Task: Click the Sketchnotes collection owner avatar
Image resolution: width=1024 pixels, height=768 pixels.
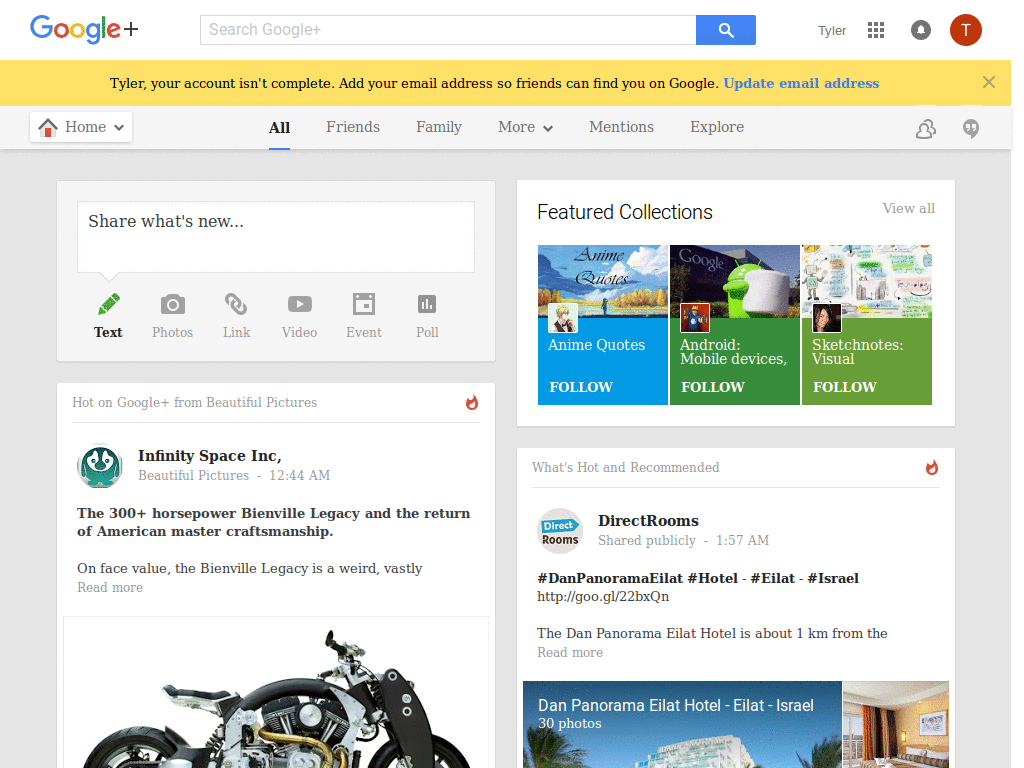Action: [x=827, y=319]
